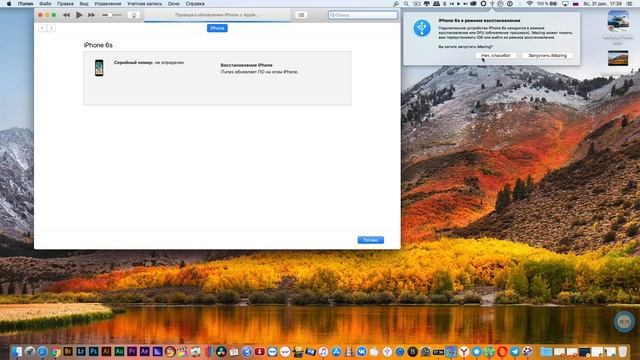Click the iTunes rewind button

pyautogui.click(x=66, y=15)
